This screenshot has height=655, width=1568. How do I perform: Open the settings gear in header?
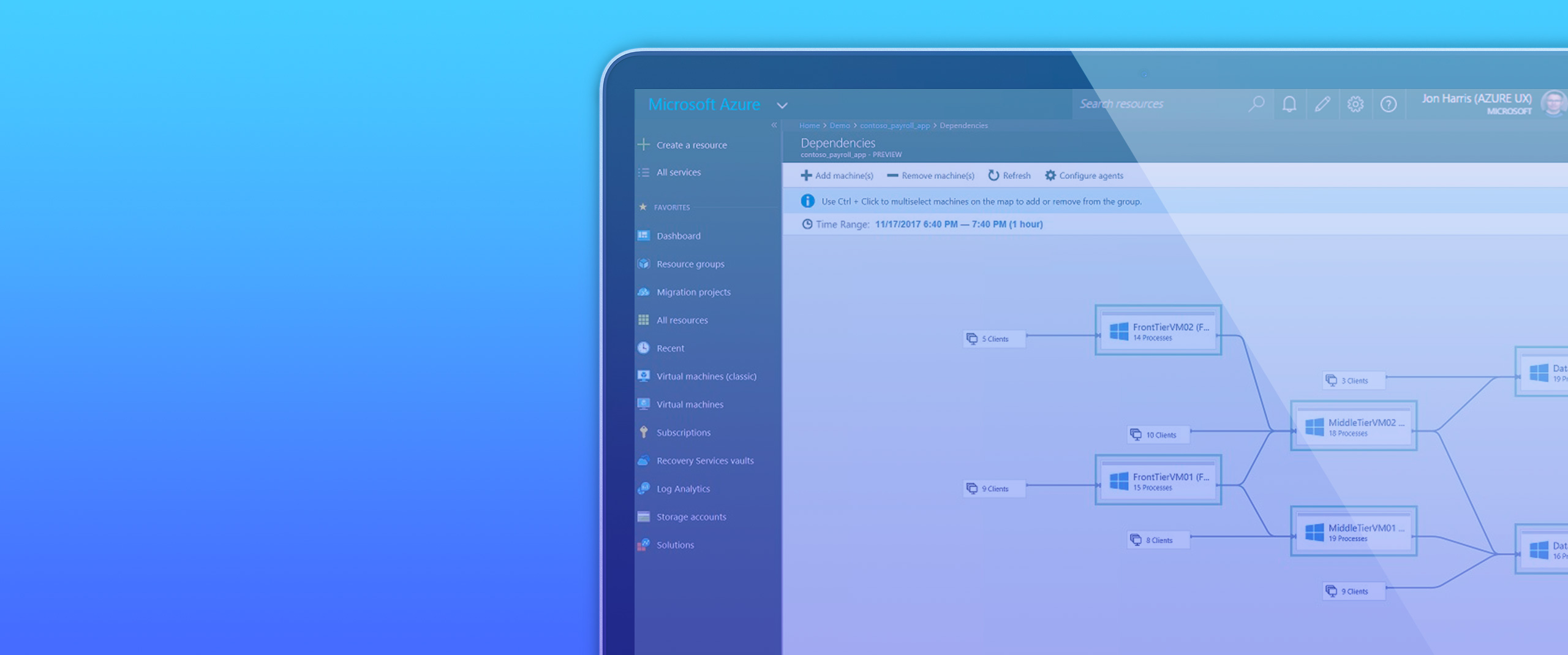(1355, 104)
